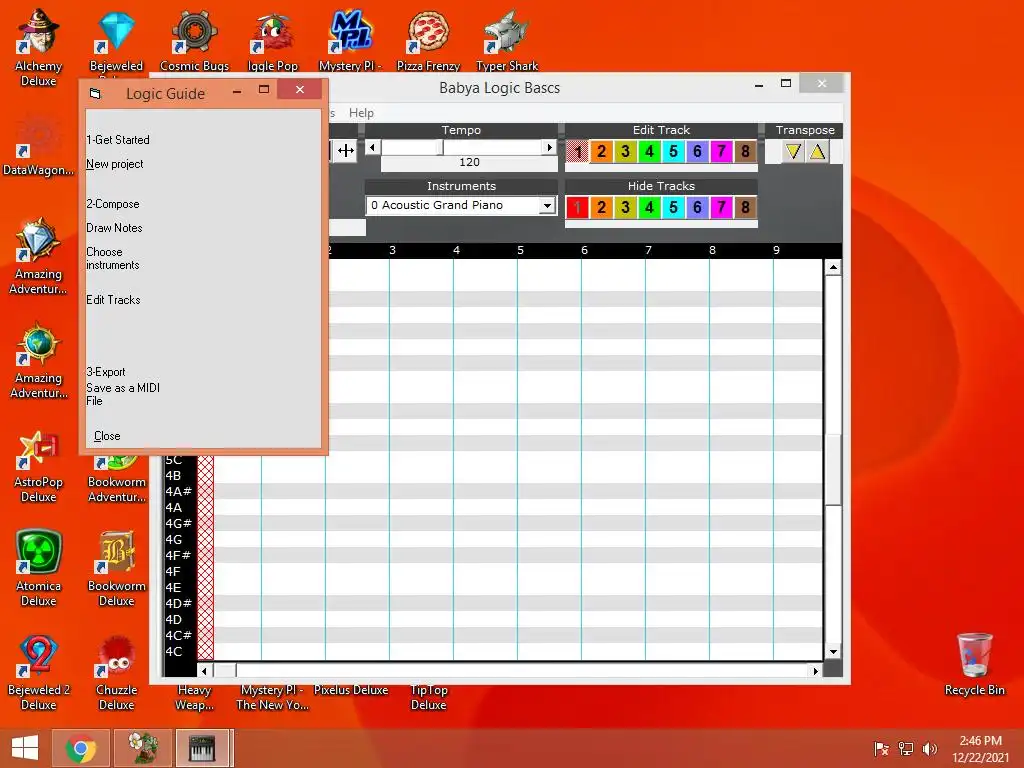
Task: Click Draw Notes in Logic Guide
Action: [114, 228]
